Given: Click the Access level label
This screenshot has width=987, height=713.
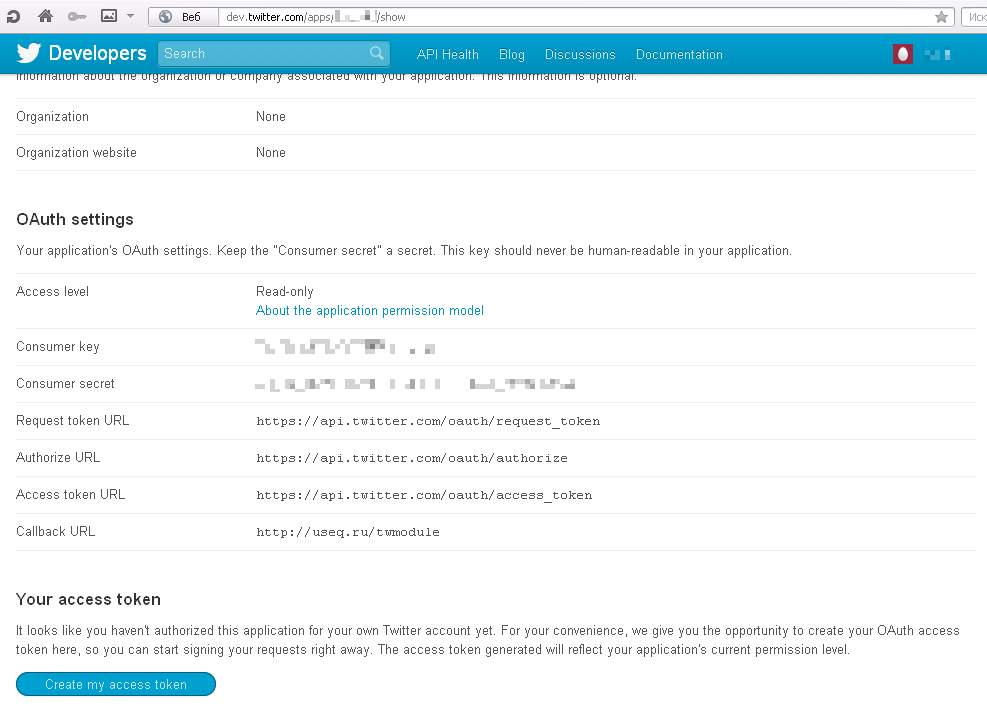Looking at the screenshot, I should point(52,291).
